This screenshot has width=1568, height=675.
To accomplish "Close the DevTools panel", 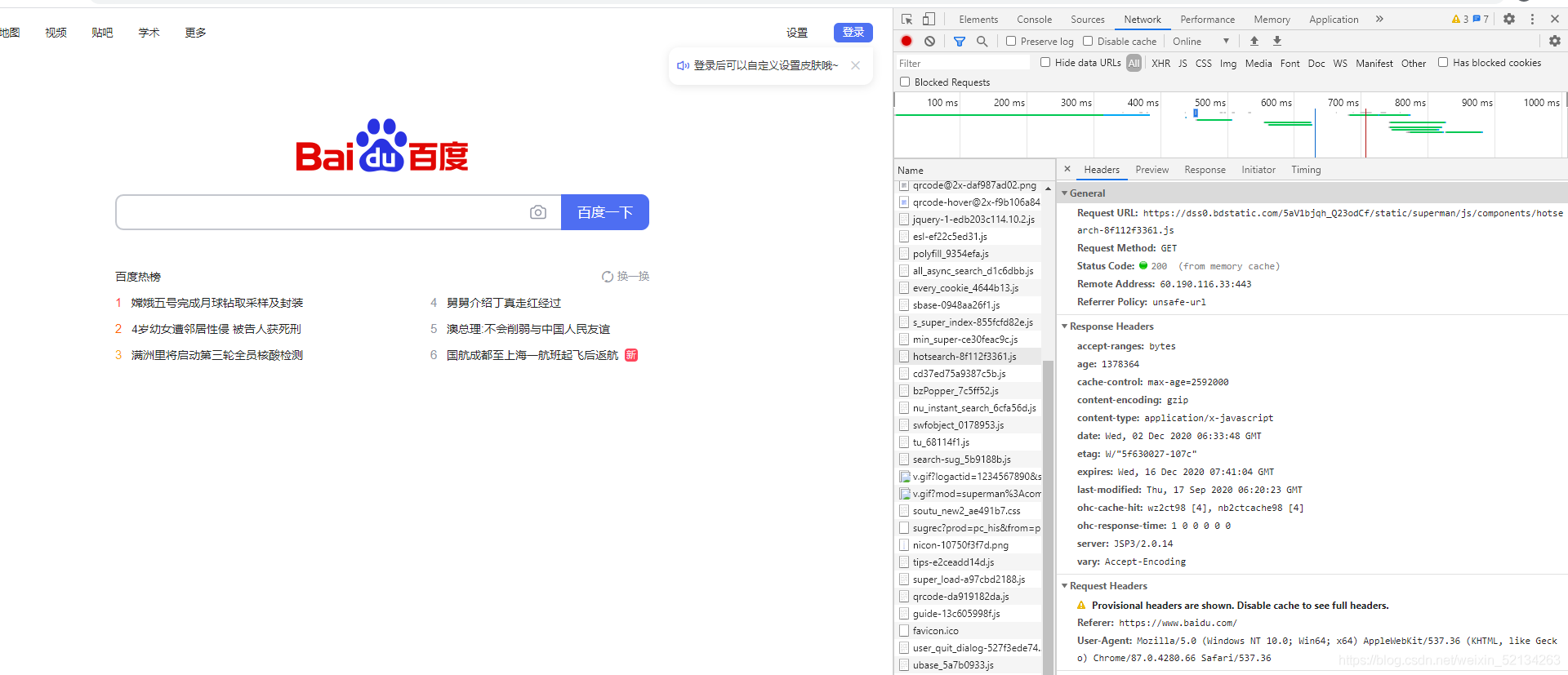I will pos(1554,19).
